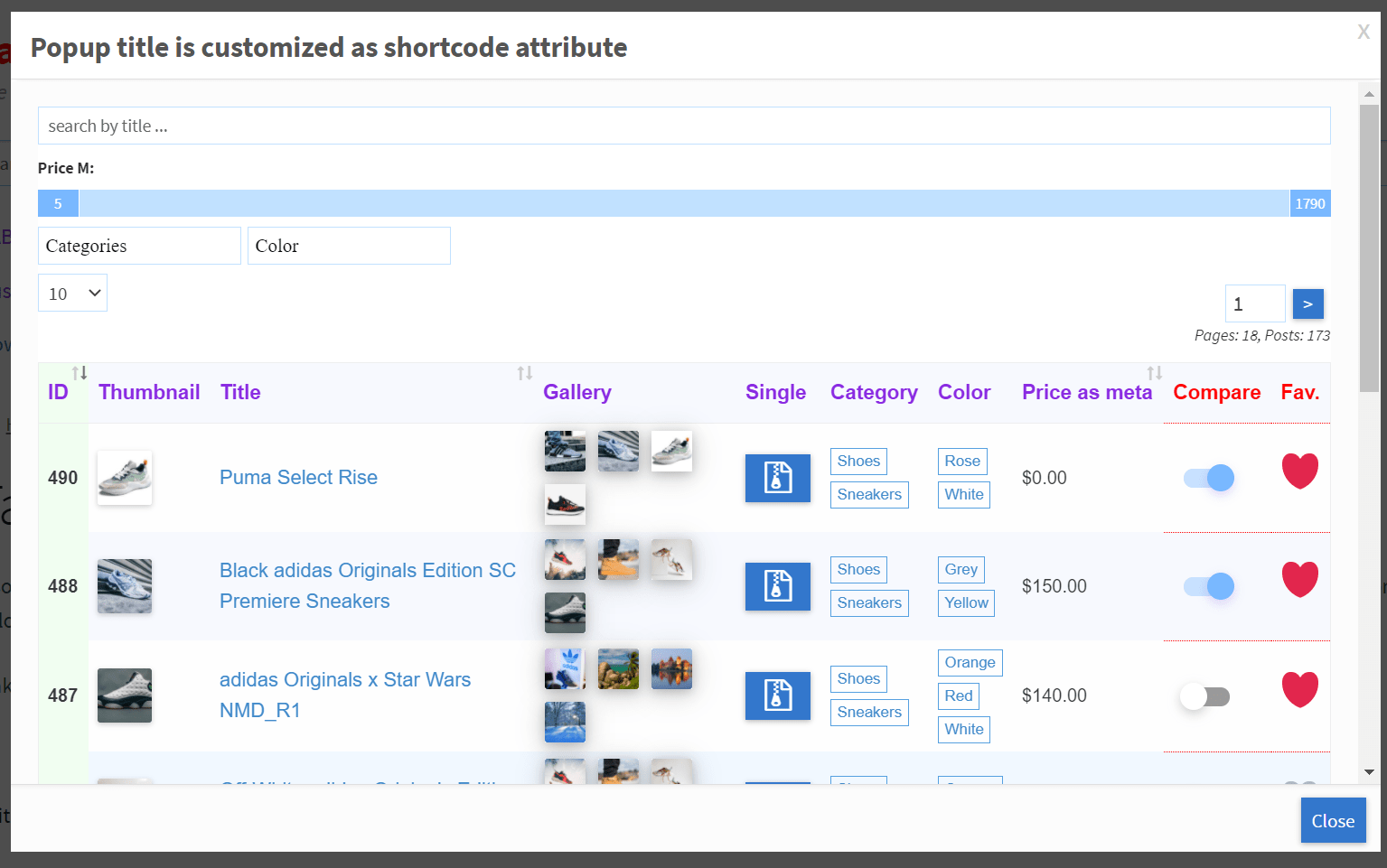Click the blue Close button
Image resolution: width=1387 pixels, height=868 pixels.
tap(1333, 820)
